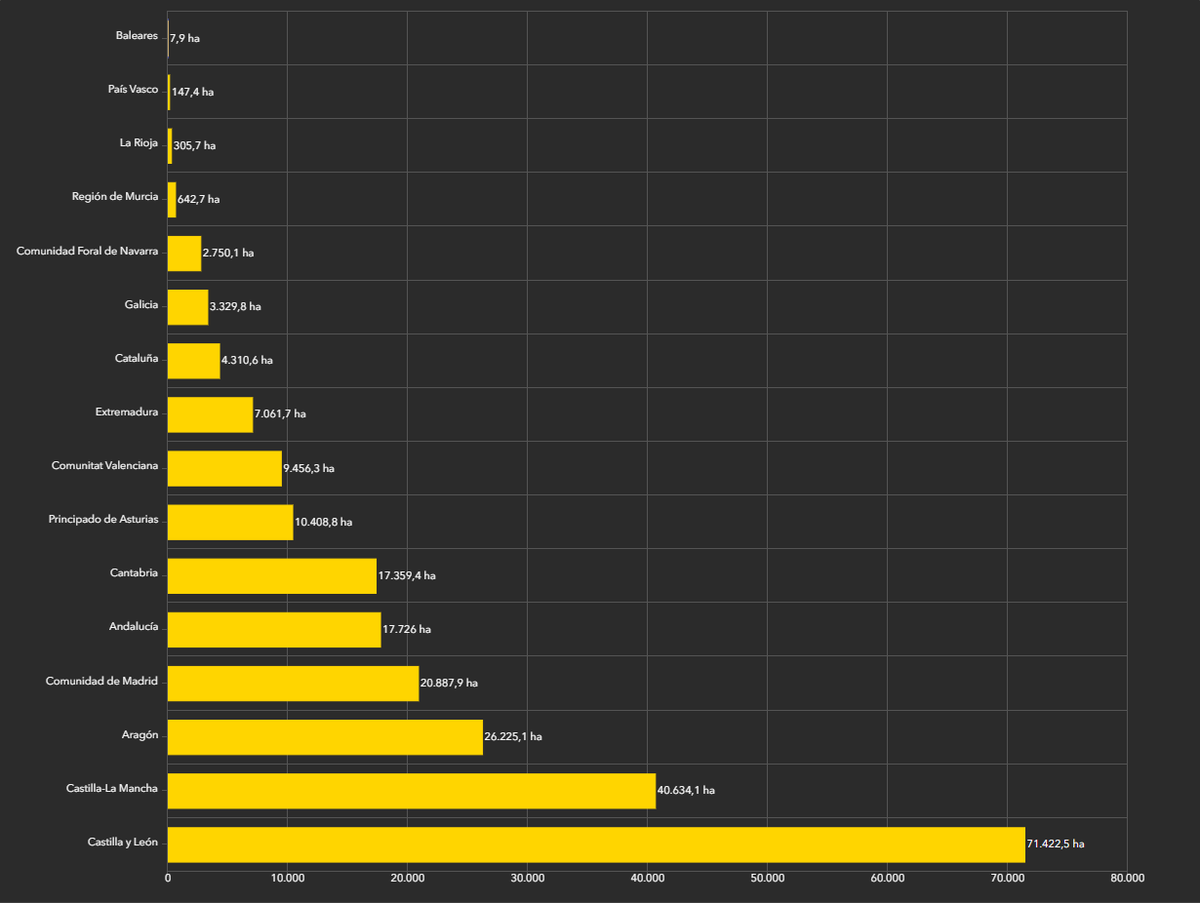The image size is (1200, 903).
Task: Click the Región de Murcia axis label
Action: point(115,197)
